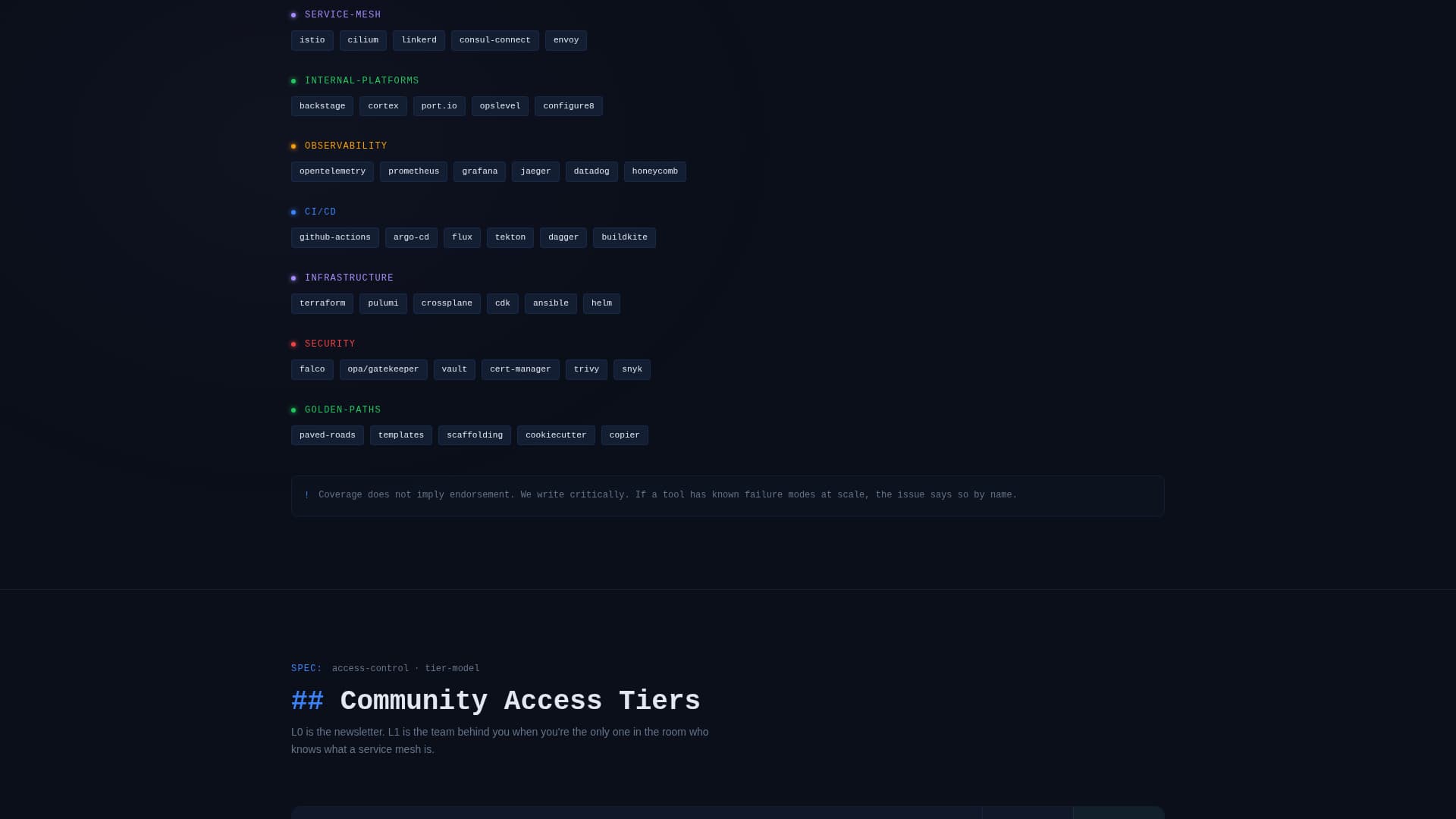Open the linkerd tag
This screenshot has height=819, width=1456.
point(419,41)
